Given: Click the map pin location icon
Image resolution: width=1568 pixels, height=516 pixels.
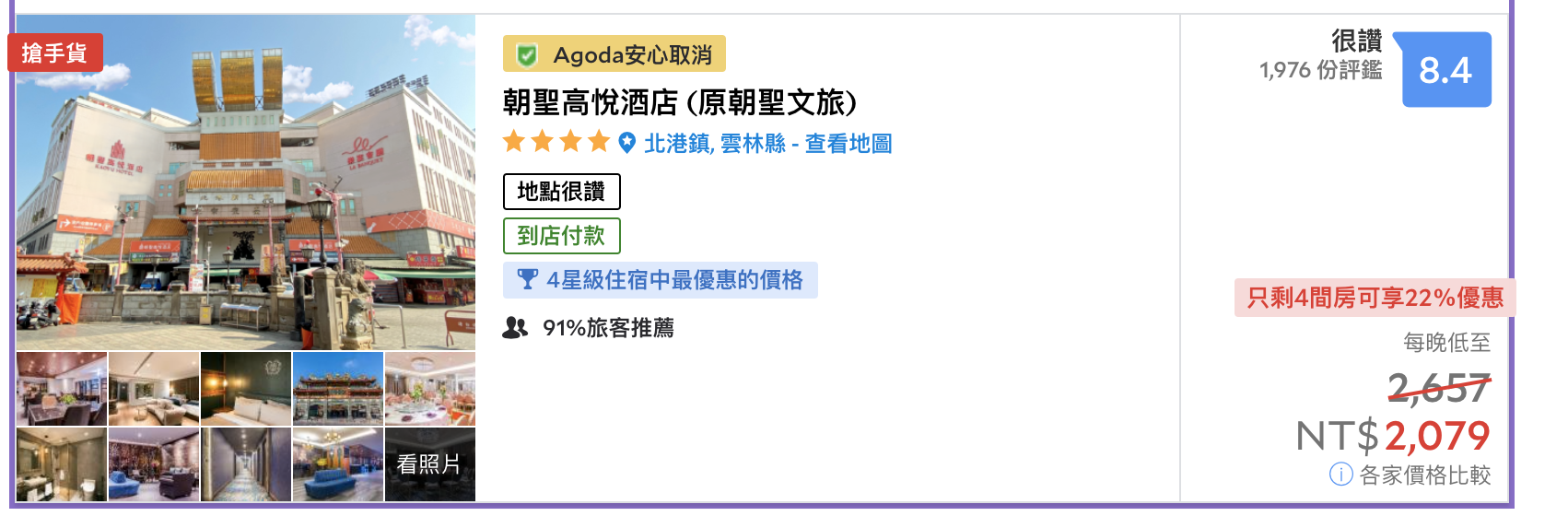Looking at the screenshot, I should [626, 143].
